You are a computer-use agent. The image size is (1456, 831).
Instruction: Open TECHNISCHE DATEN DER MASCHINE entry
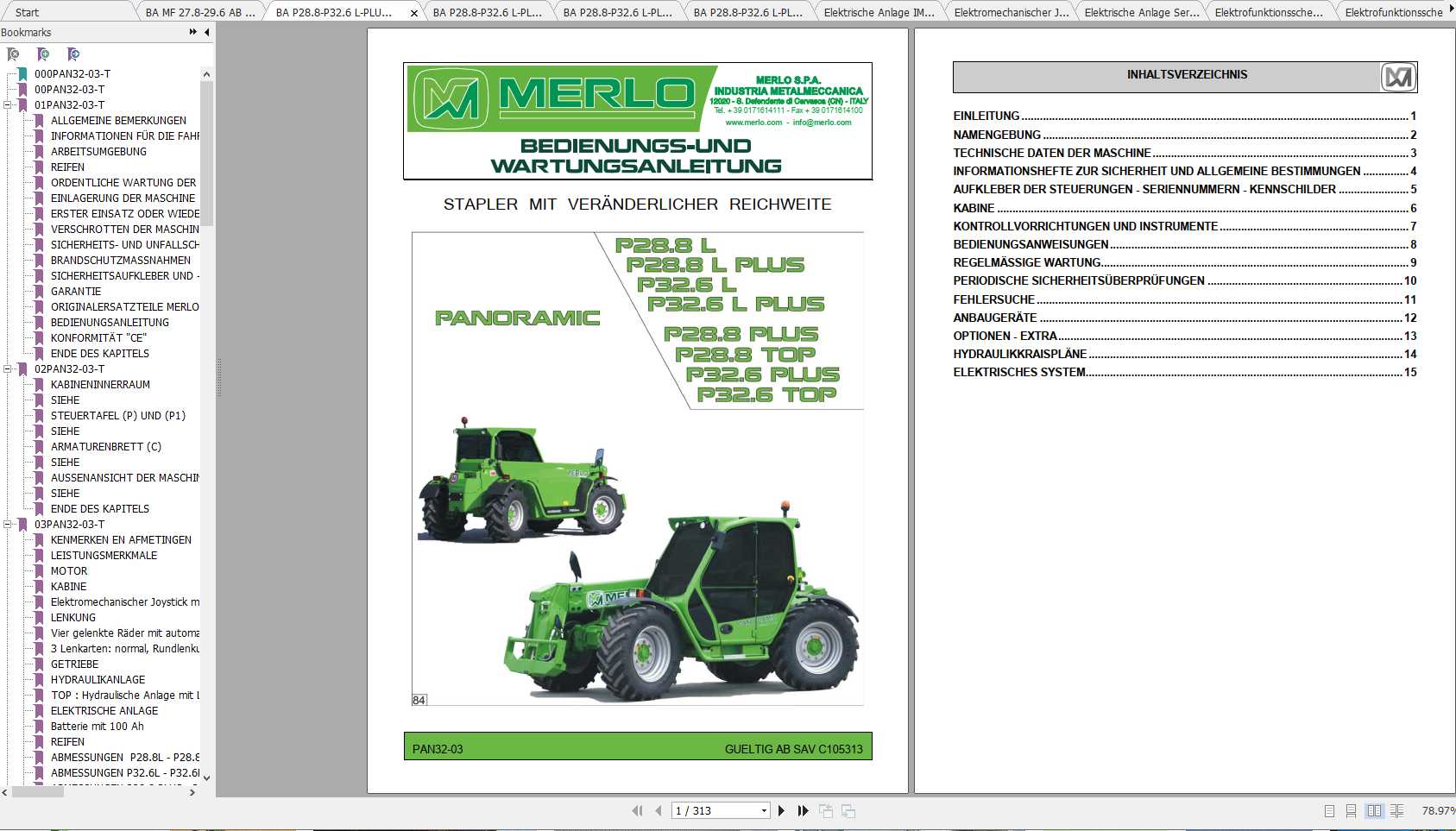coord(1184,153)
